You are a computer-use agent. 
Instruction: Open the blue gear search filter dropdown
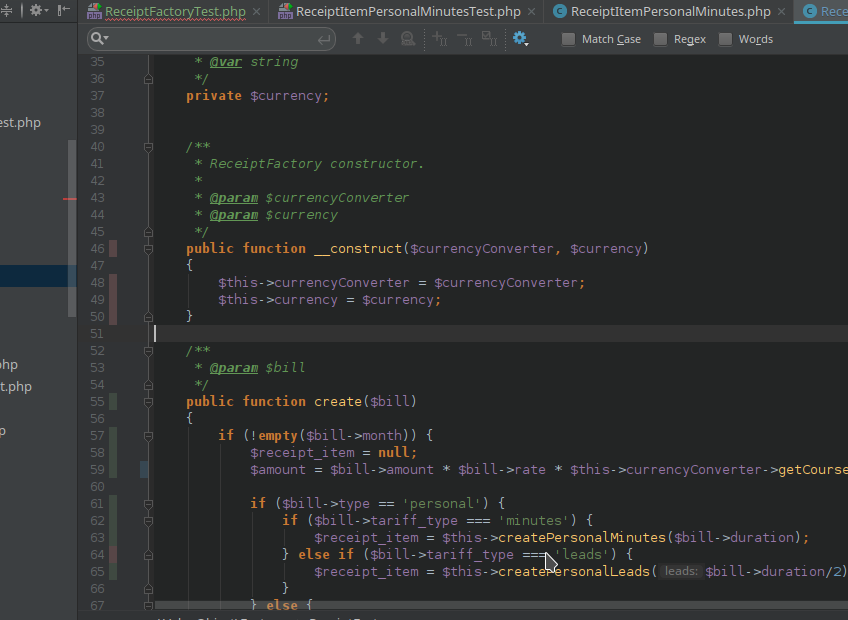[x=520, y=38]
